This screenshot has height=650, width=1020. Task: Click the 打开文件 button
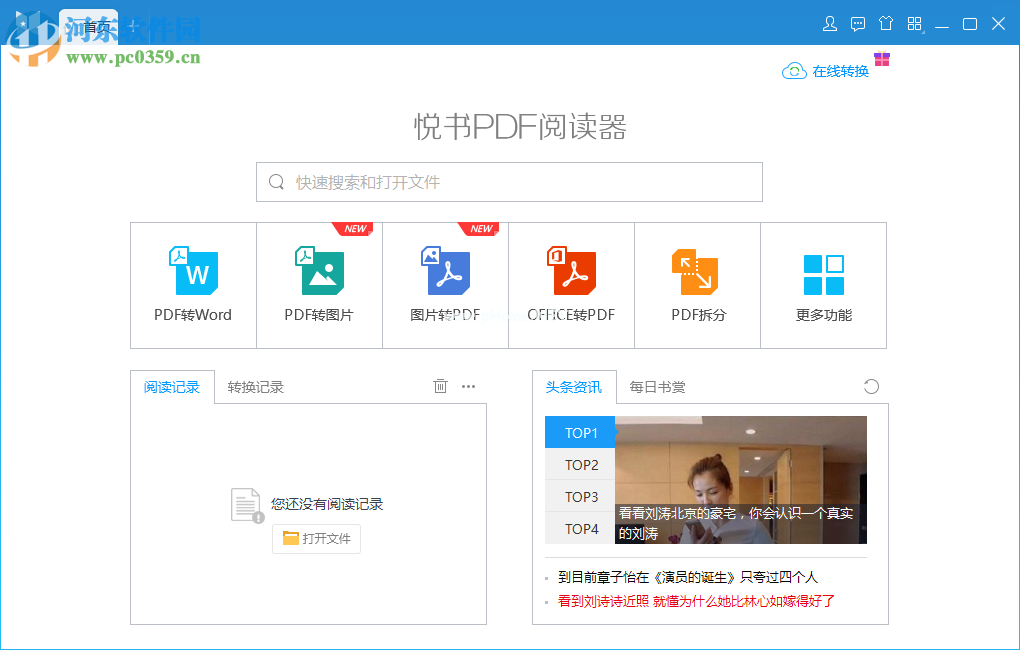click(x=316, y=538)
